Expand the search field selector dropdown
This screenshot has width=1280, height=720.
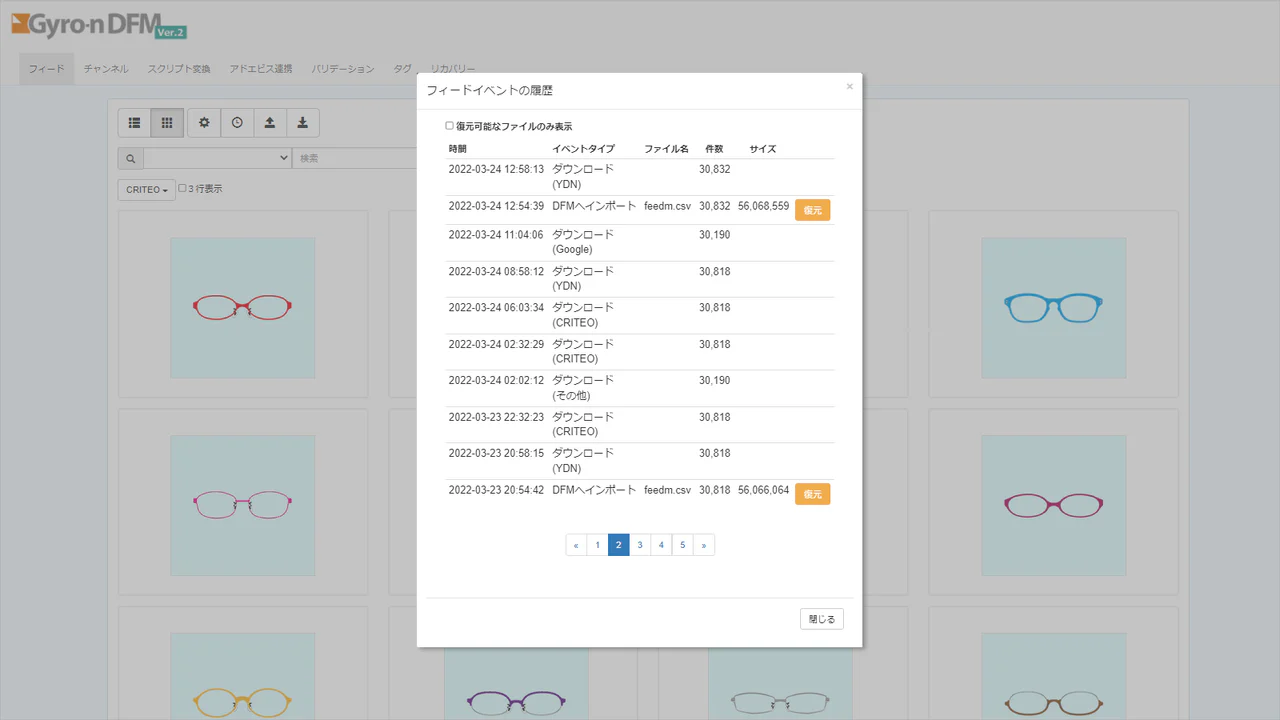pos(217,158)
